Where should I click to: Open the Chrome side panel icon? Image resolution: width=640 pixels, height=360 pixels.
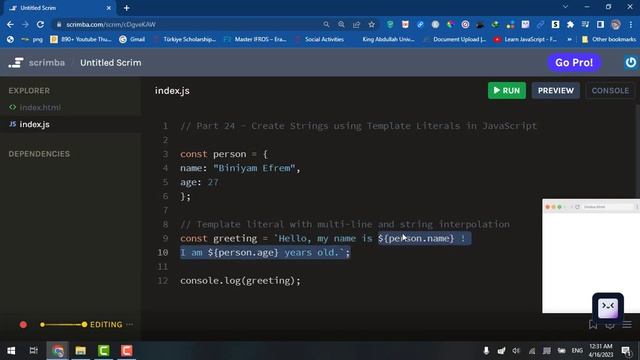tap(600, 24)
